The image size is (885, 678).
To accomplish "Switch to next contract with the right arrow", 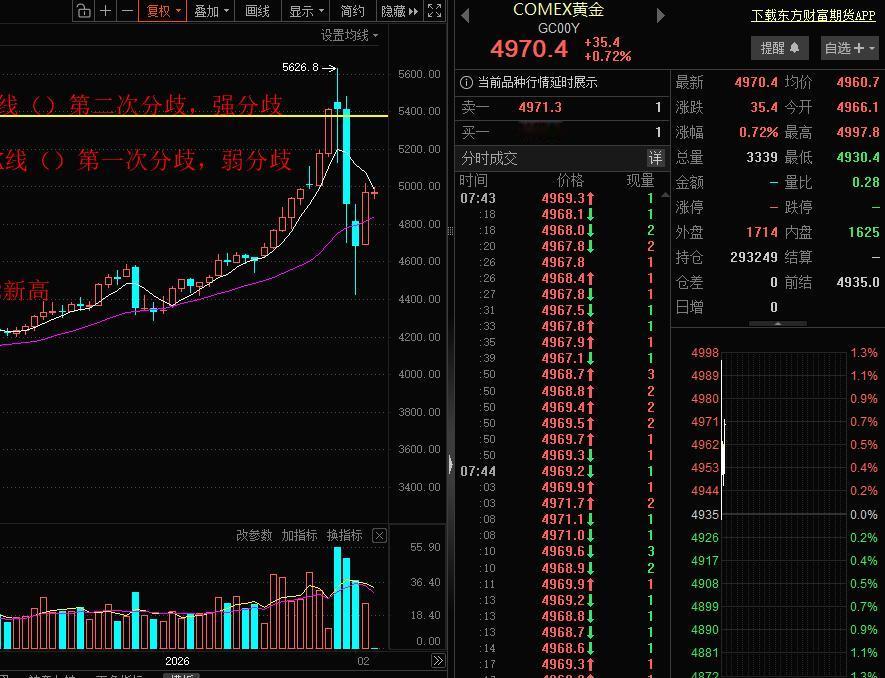I will (x=659, y=15).
